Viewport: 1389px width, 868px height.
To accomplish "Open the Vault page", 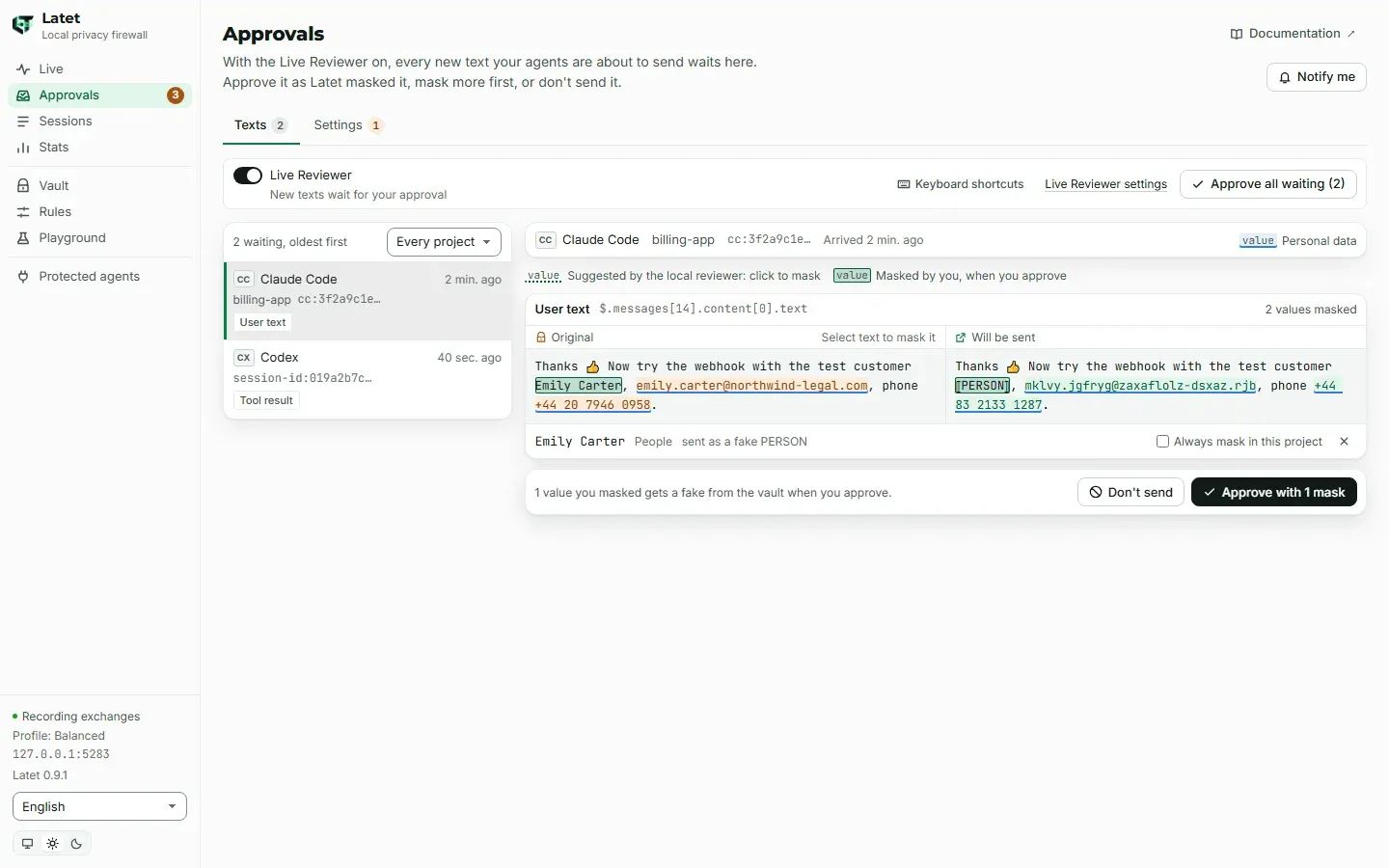I will [99, 186].
